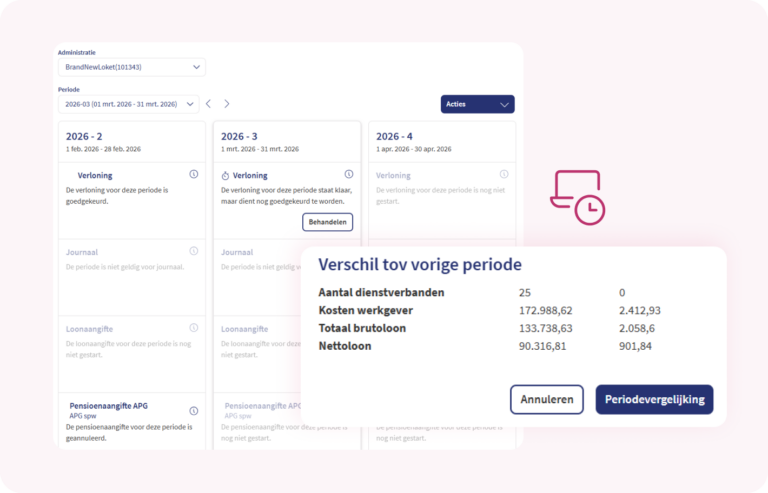The height and width of the screenshot is (493, 768).
Task: Click the Periodevergelijking button
Action: pos(654,399)
